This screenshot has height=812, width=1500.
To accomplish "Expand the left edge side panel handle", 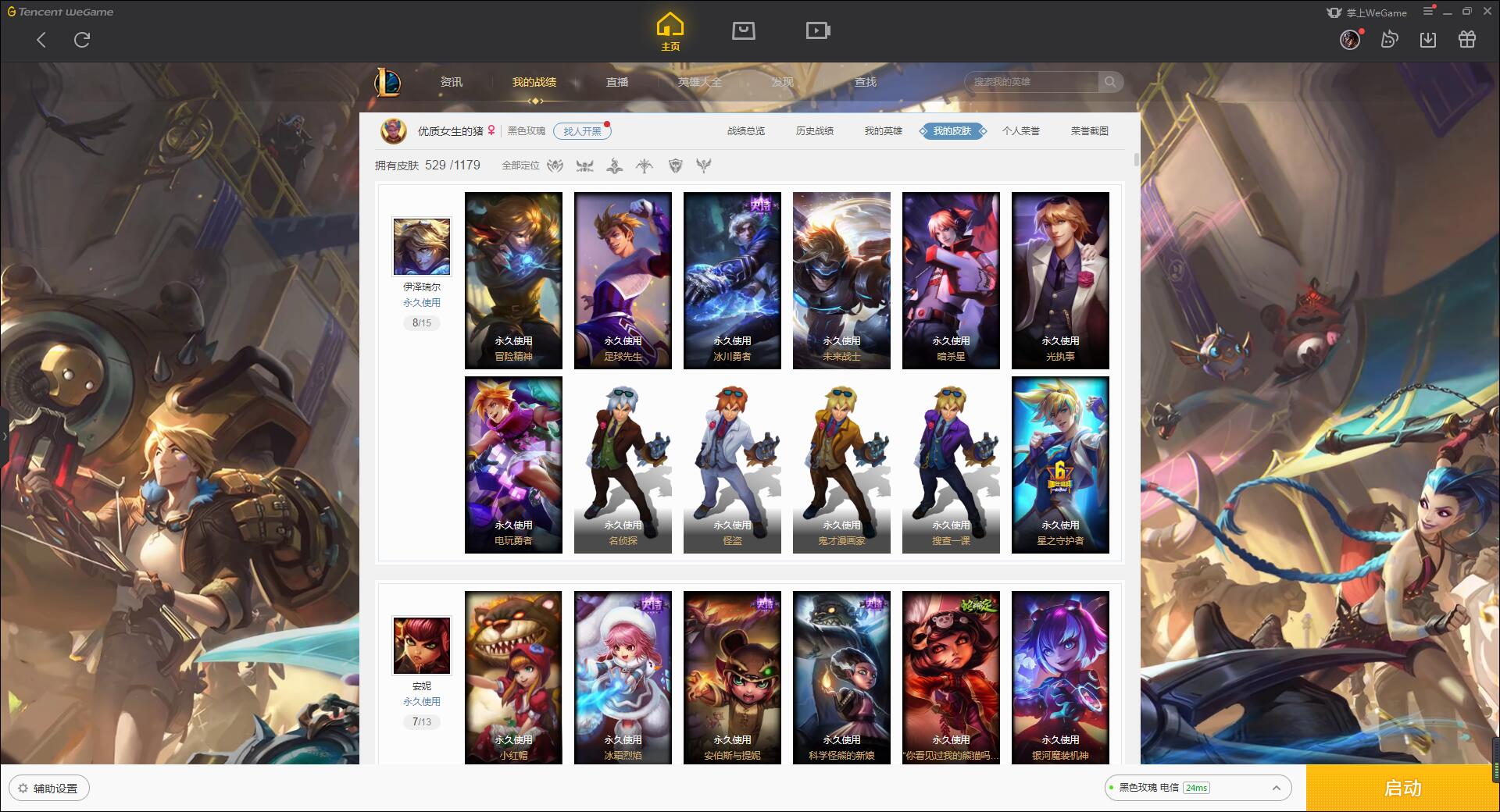I will [x=4, y=436].
